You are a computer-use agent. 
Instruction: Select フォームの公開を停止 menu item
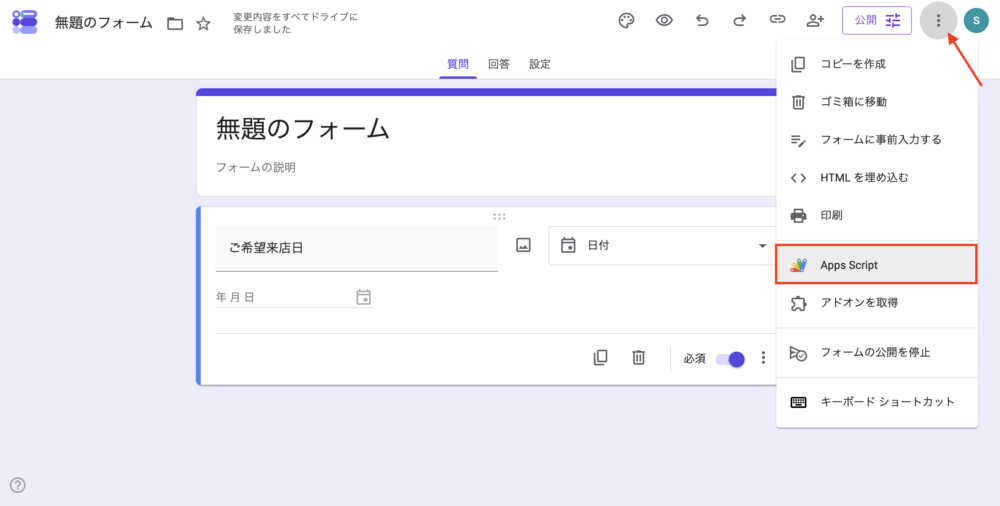click(x=877, y=352)
